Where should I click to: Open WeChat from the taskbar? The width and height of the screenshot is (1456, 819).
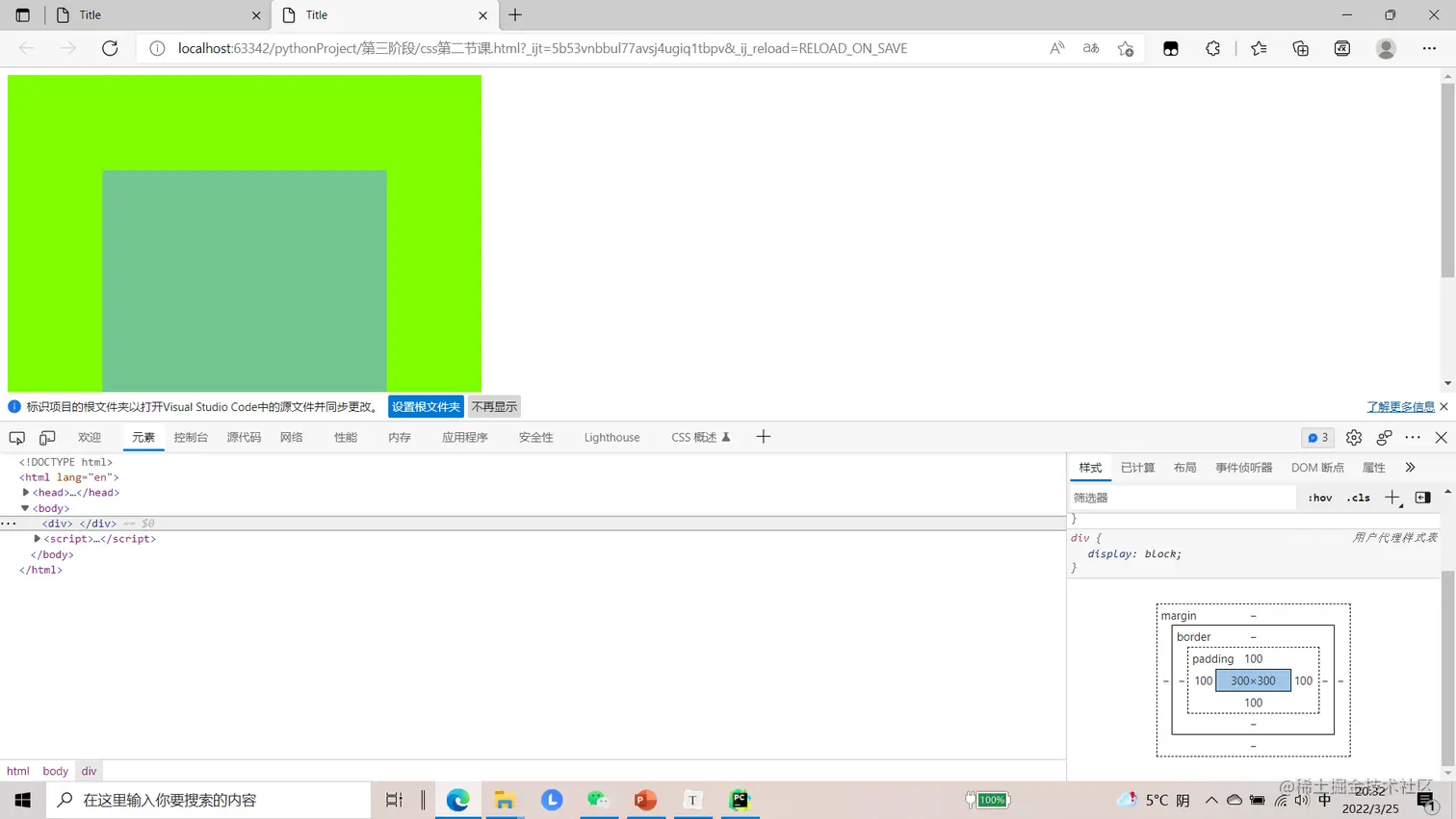click(598, 800)
